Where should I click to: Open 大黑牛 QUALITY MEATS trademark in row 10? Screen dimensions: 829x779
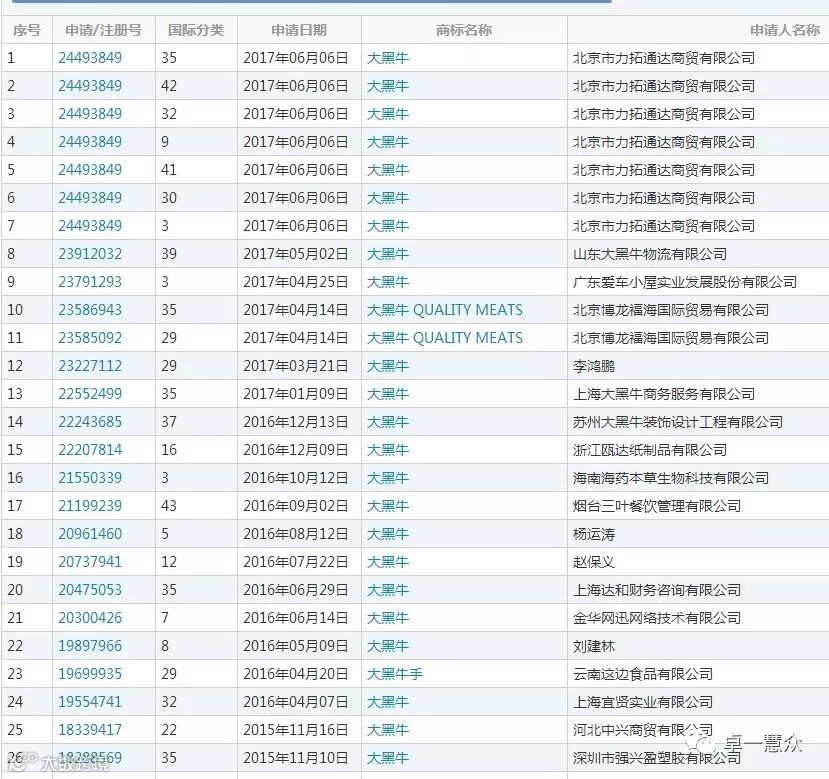coord(445,310)
